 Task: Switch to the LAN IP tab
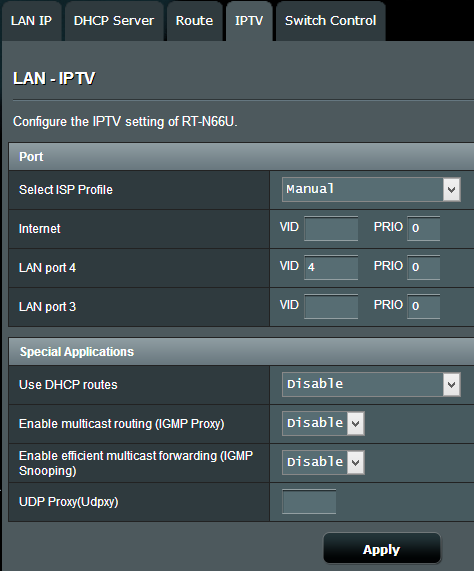[31, 21]
